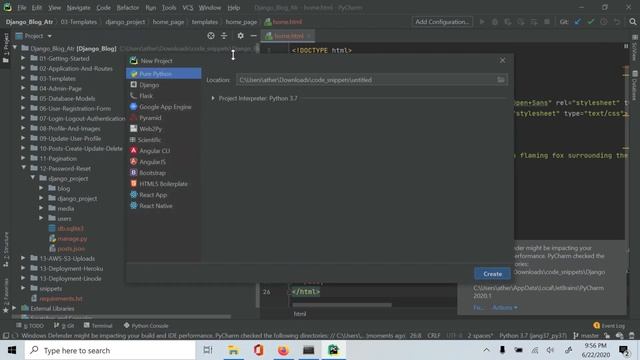Select Pure Python project type
This screenshot has height=360, width=640.
pyautogui.click(x=164, y=74)
